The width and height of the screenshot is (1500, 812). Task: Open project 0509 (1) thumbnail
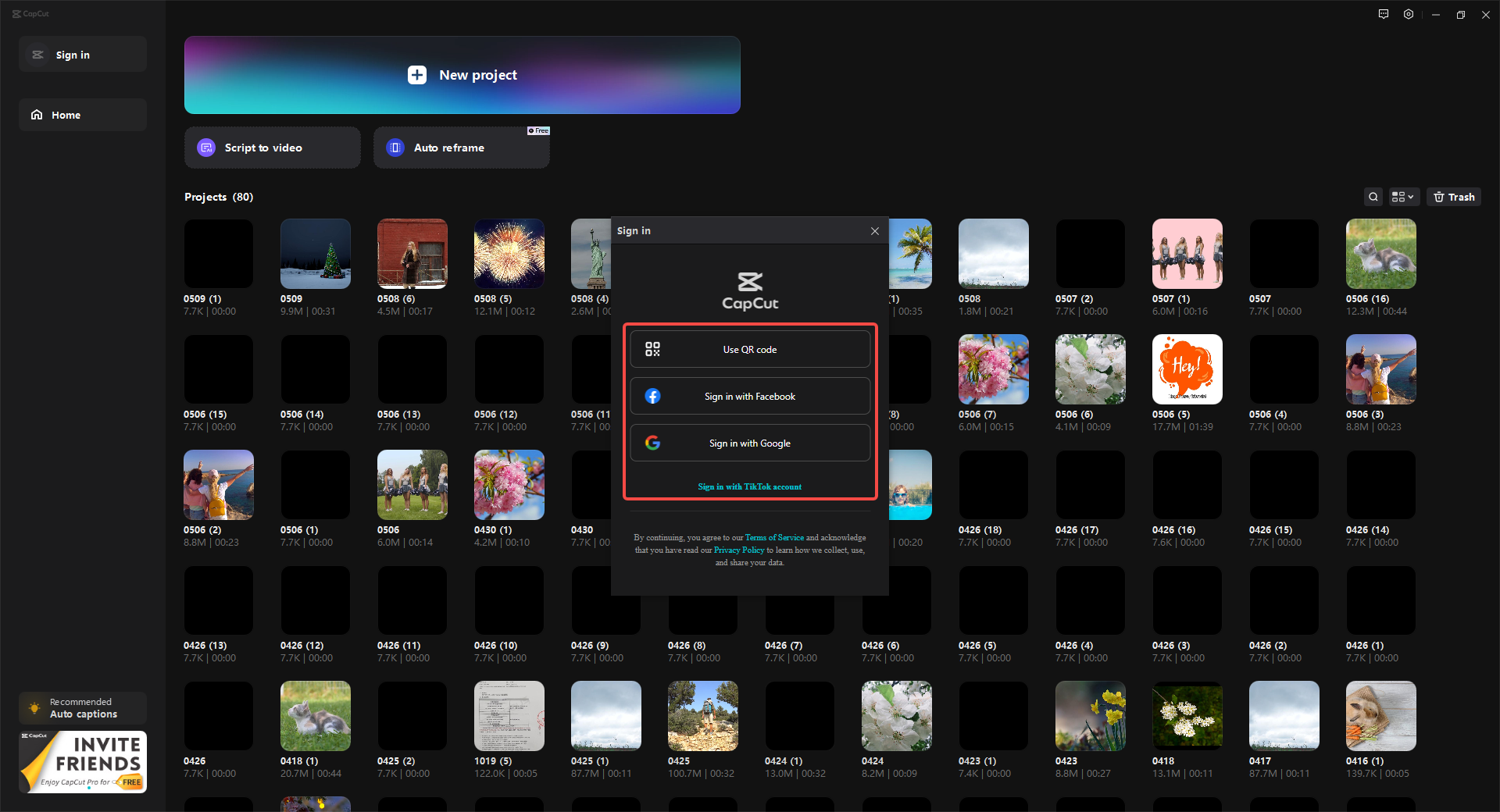click(x=219, y=254)
